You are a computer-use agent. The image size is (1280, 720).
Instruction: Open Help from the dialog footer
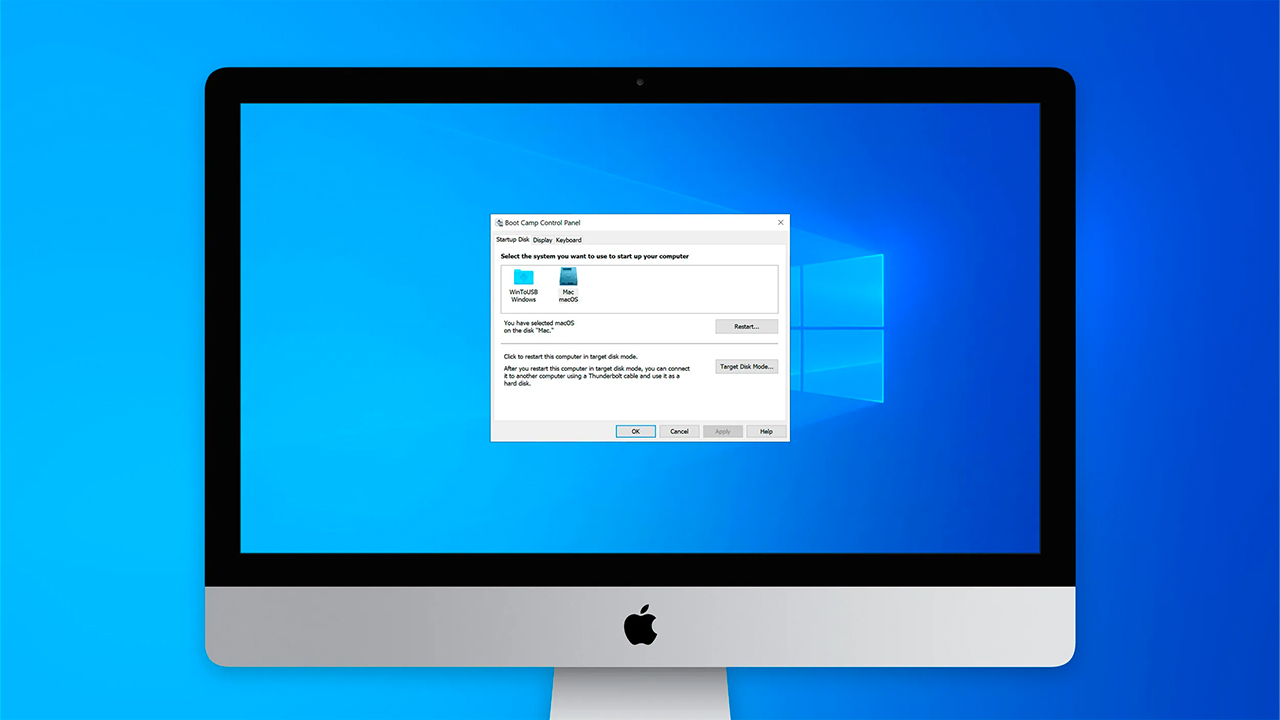(x=766, y=431)
